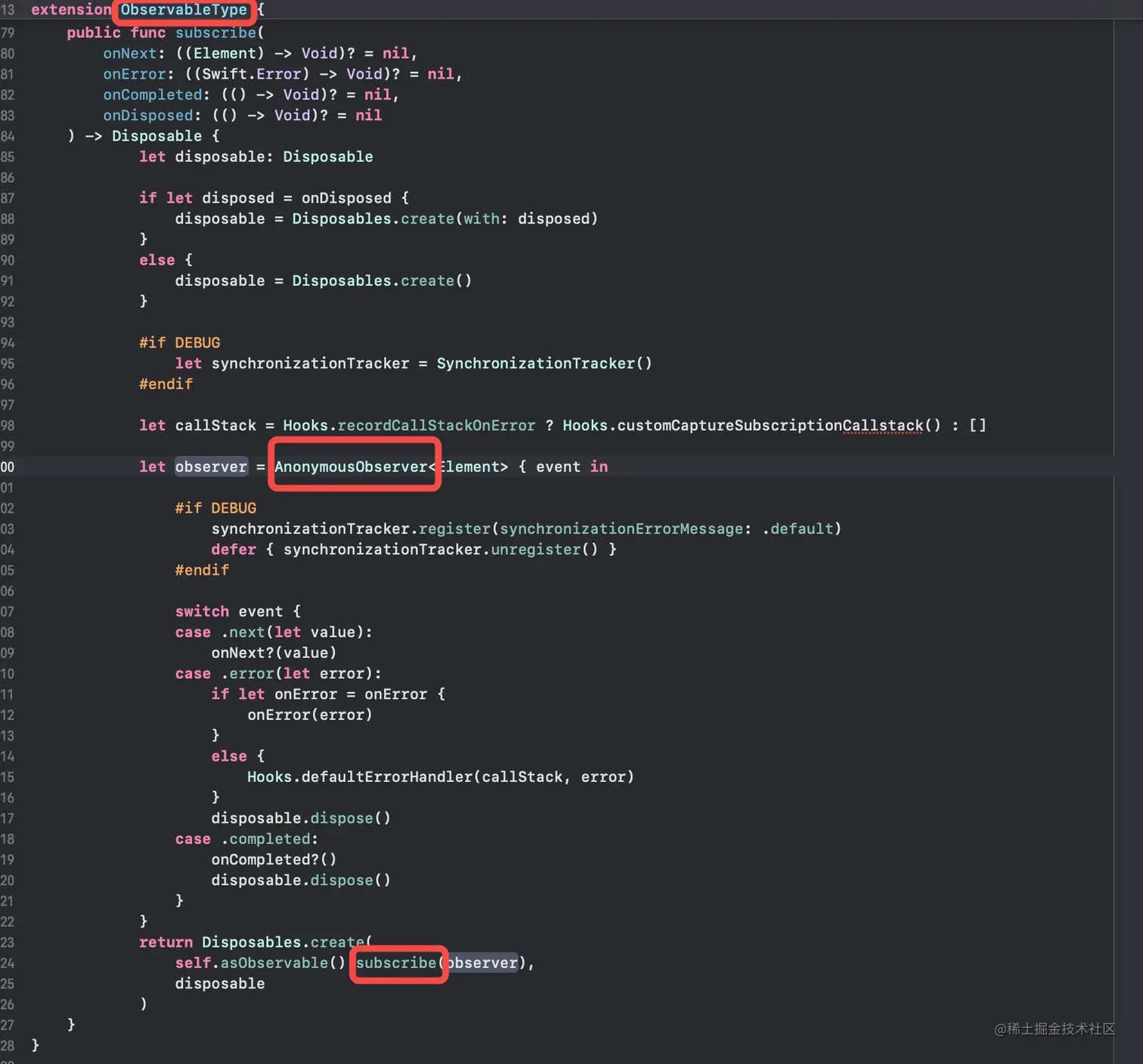The image size is (1143, 1064).
Task: Click the last 'disposable' argument below self.asObservable()
Action: point(220,984)
